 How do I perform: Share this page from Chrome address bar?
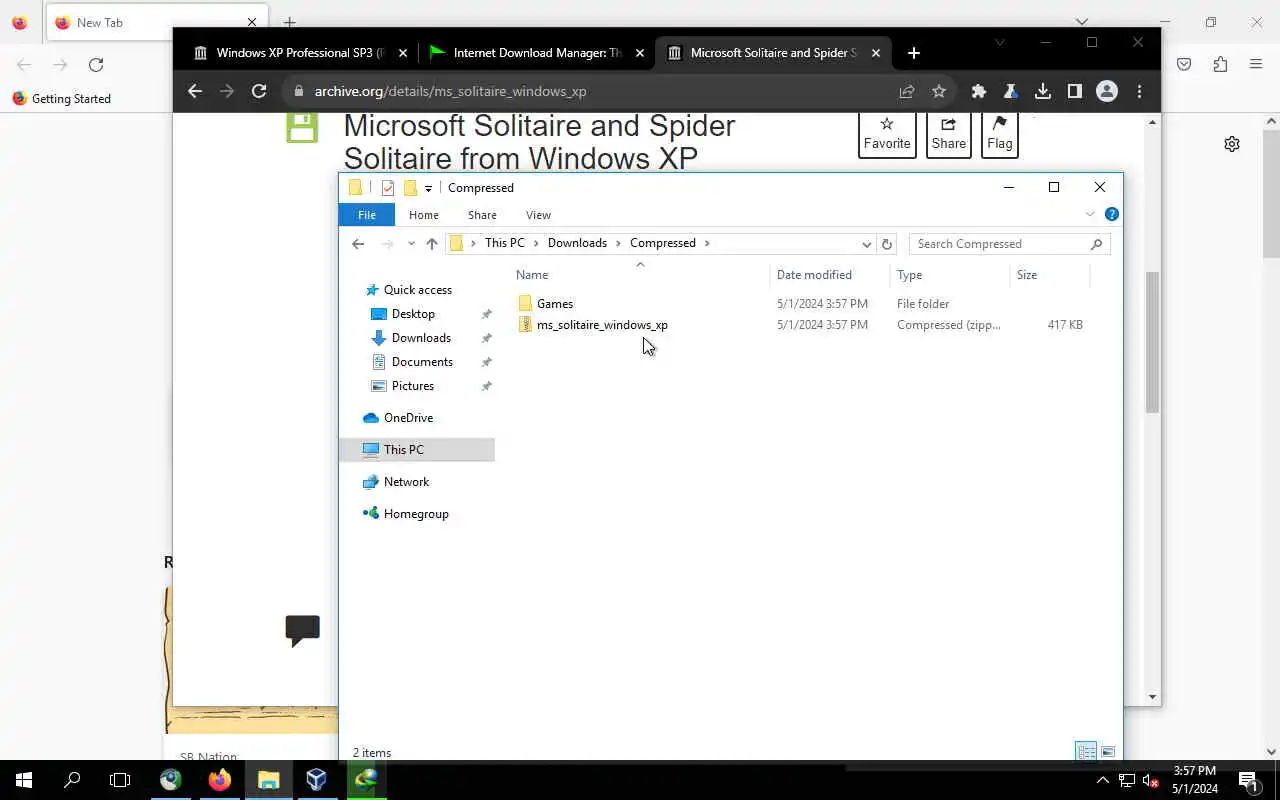(x=907, y=91)
